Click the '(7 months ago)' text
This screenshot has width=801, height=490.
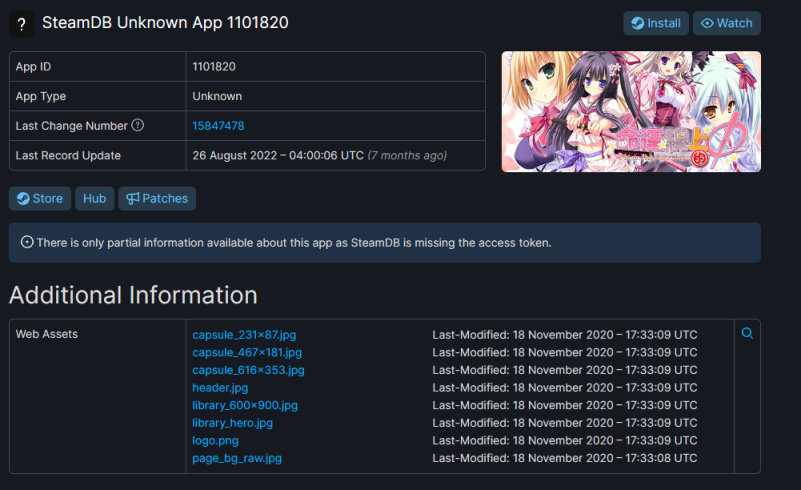(407, 155)
